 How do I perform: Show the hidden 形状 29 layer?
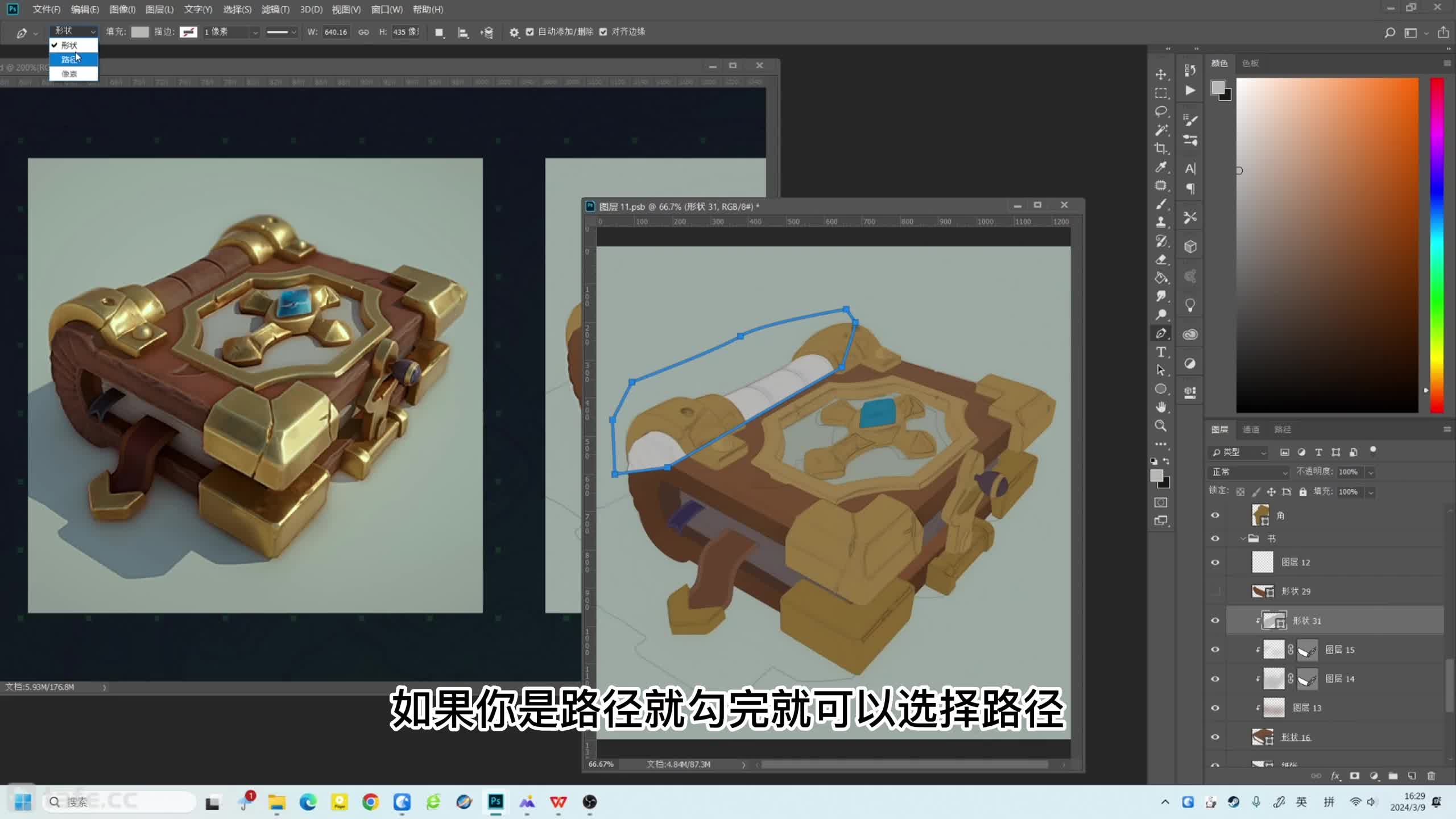coord(1215,591)
